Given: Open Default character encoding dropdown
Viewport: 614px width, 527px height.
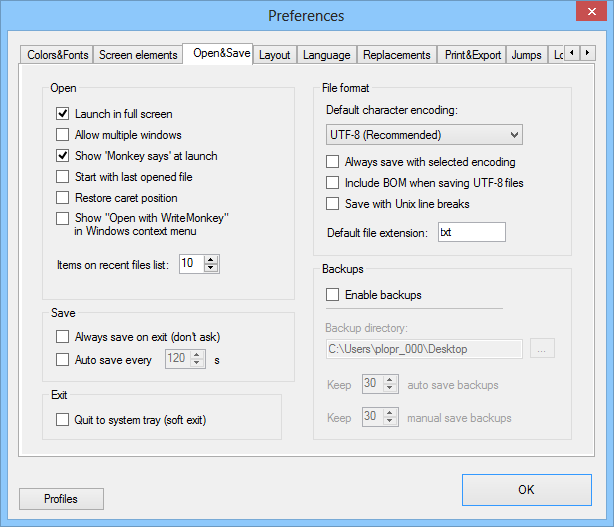Looking at the screenshot, I should click(424, 134).
